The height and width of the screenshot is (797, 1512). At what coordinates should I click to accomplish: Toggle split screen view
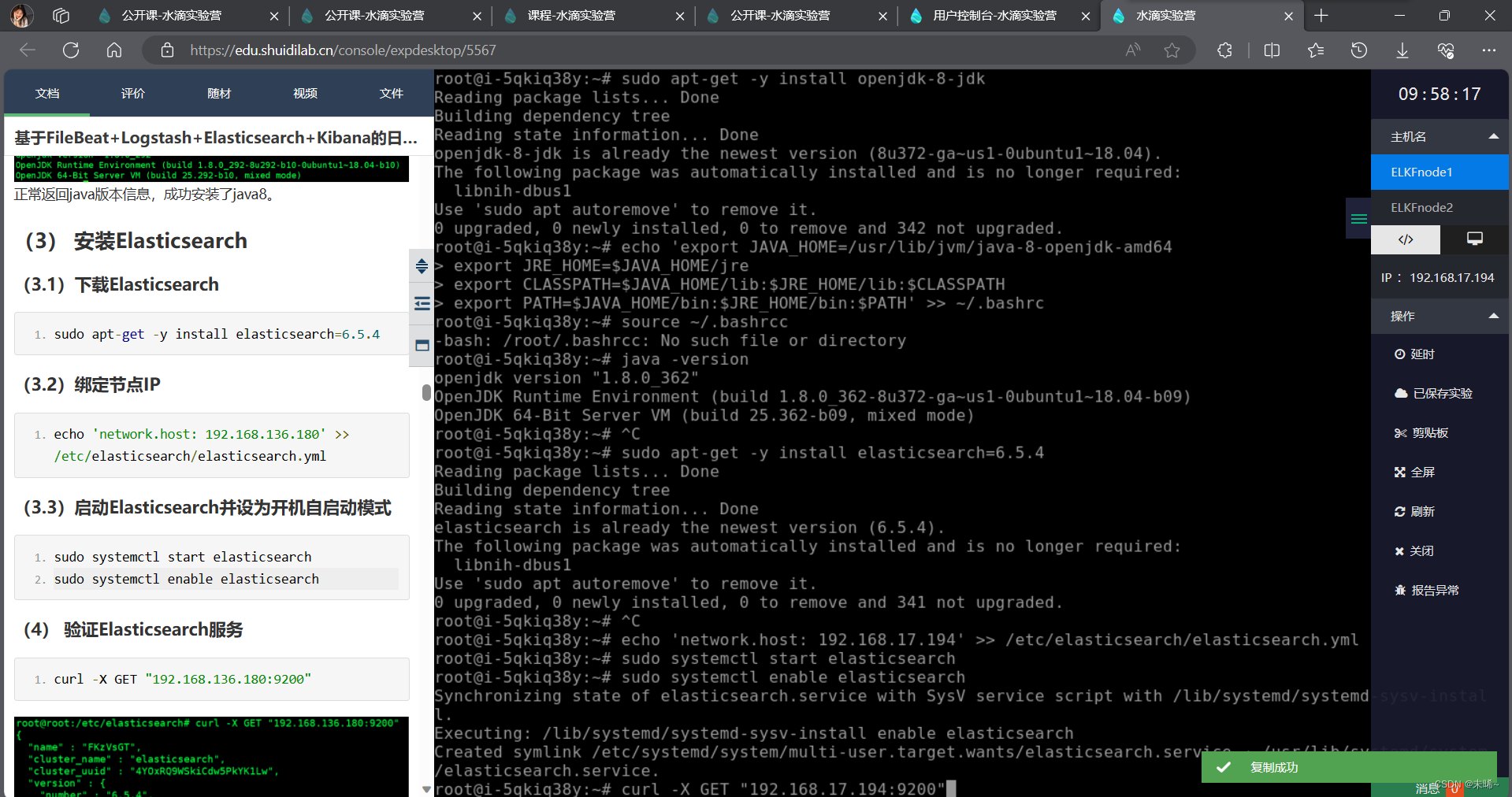pos(1272,50)
